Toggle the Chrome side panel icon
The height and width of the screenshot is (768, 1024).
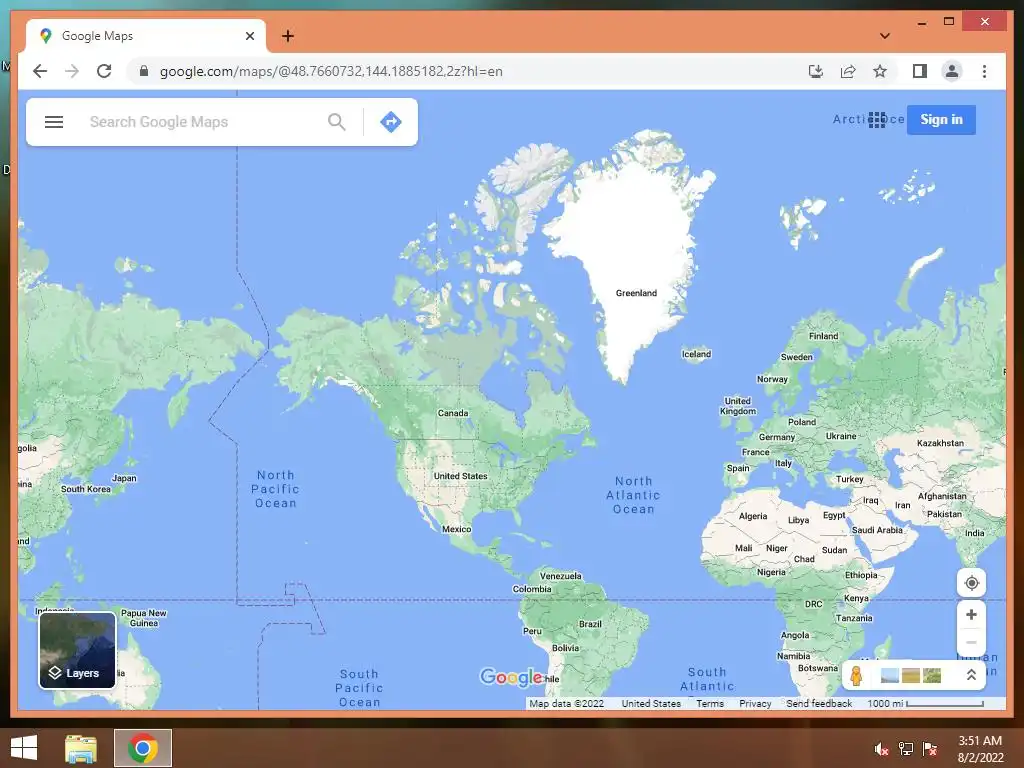920,71
